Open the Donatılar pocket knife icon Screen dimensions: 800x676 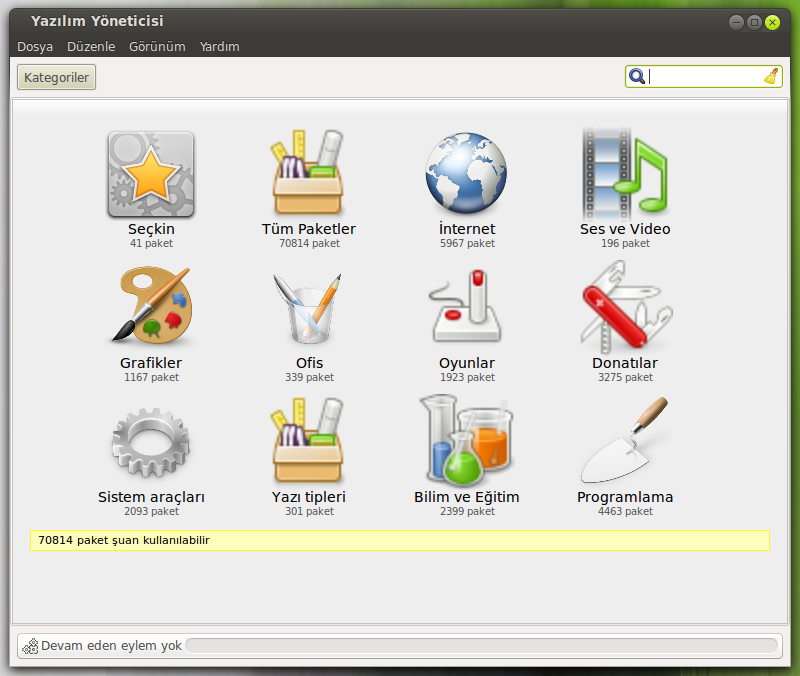(x=626, y=307)
